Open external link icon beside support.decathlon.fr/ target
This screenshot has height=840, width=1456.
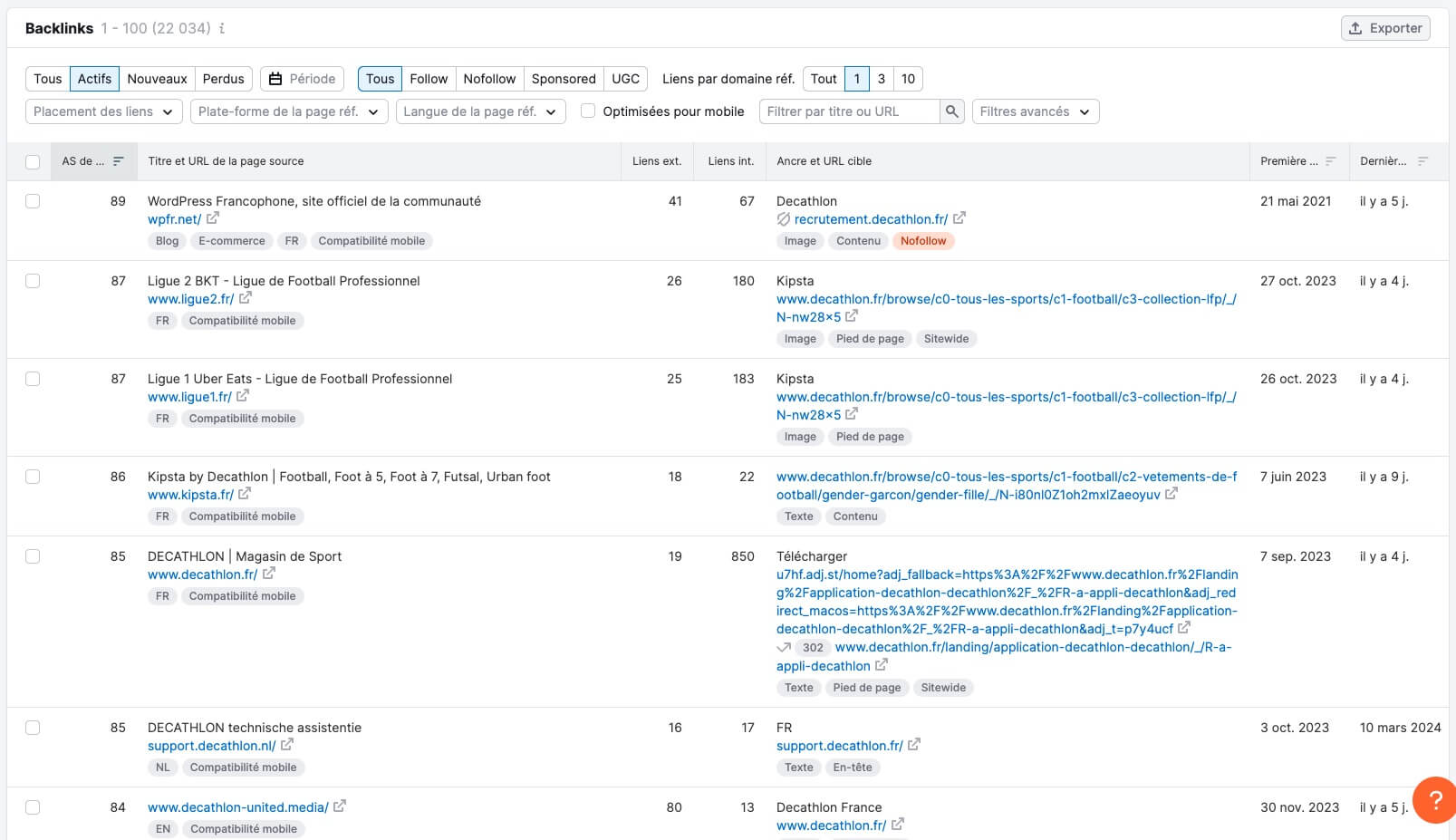914,745
